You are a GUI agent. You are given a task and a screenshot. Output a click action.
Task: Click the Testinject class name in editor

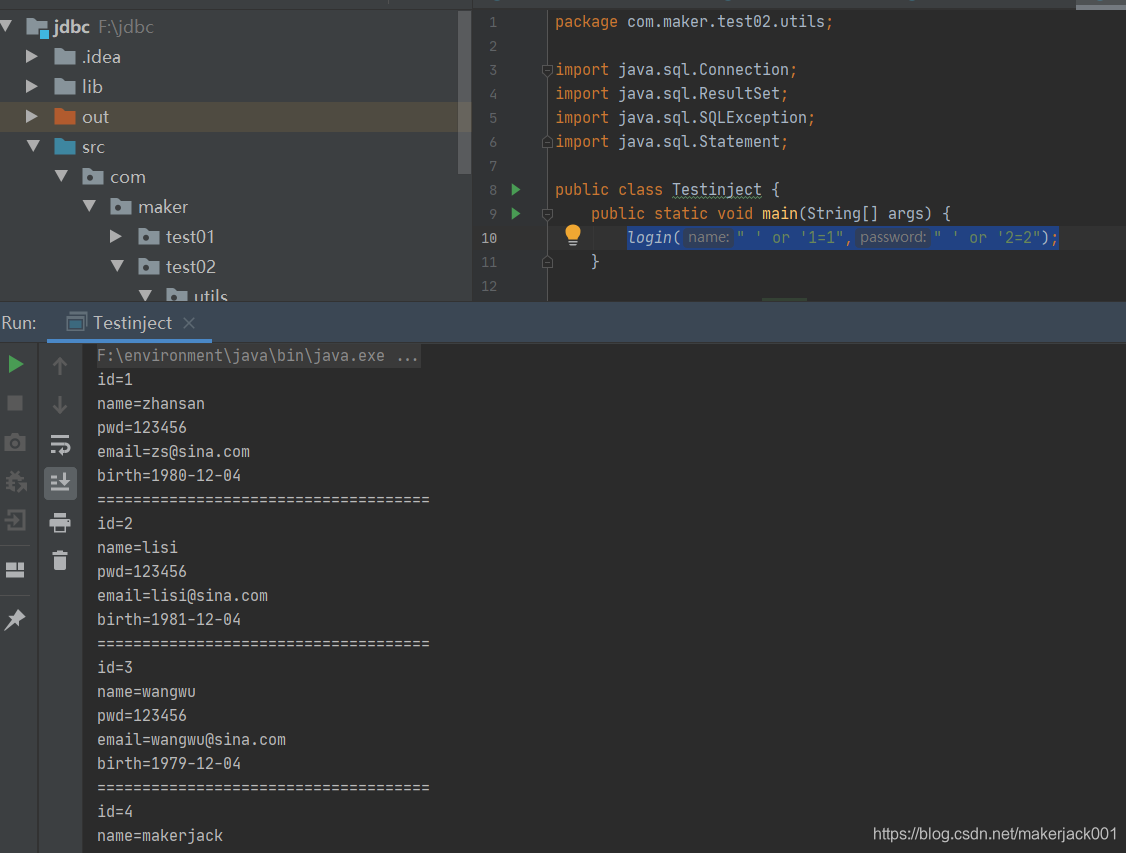pos(716,190)
